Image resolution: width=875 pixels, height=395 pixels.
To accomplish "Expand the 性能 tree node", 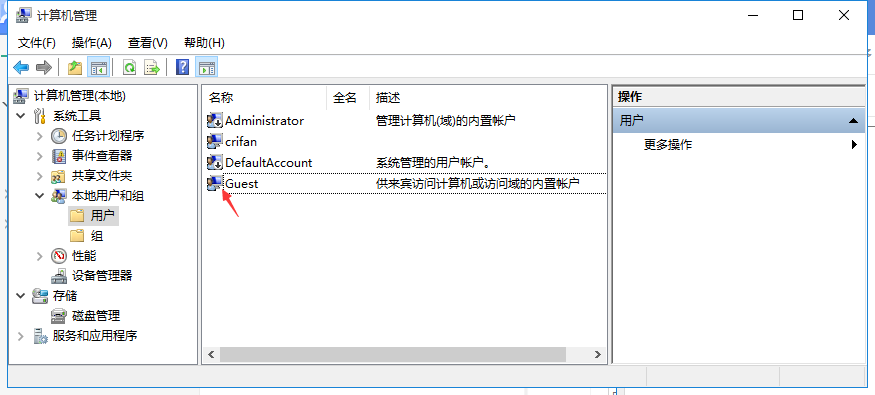I will pyautogui.click(x=40, y=256).
